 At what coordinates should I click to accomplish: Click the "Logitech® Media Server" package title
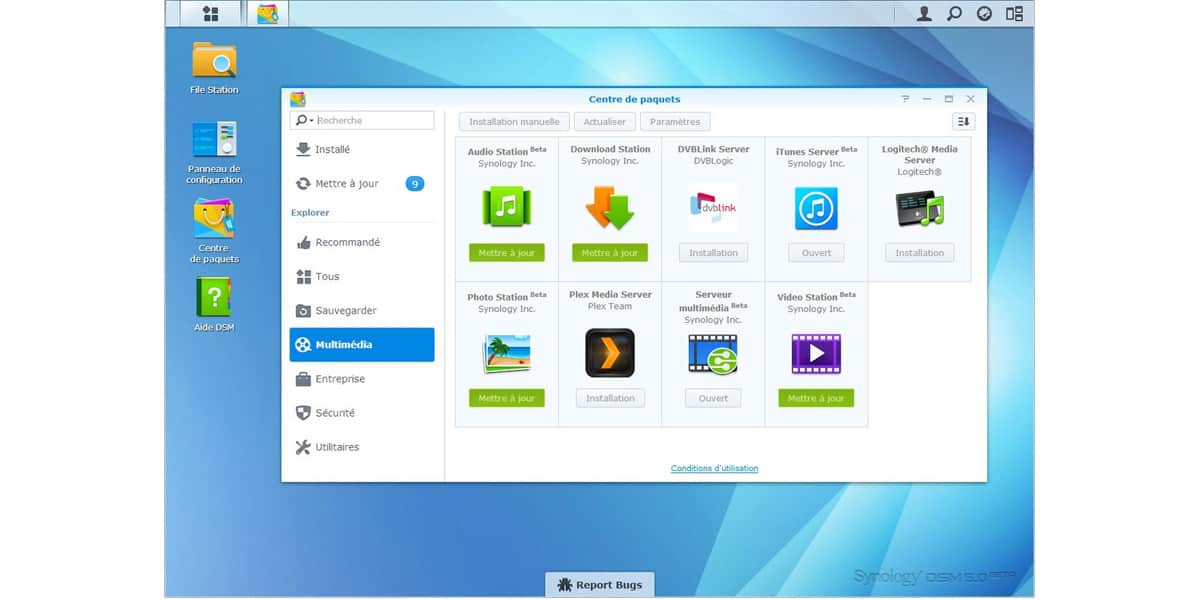(920, 154)
